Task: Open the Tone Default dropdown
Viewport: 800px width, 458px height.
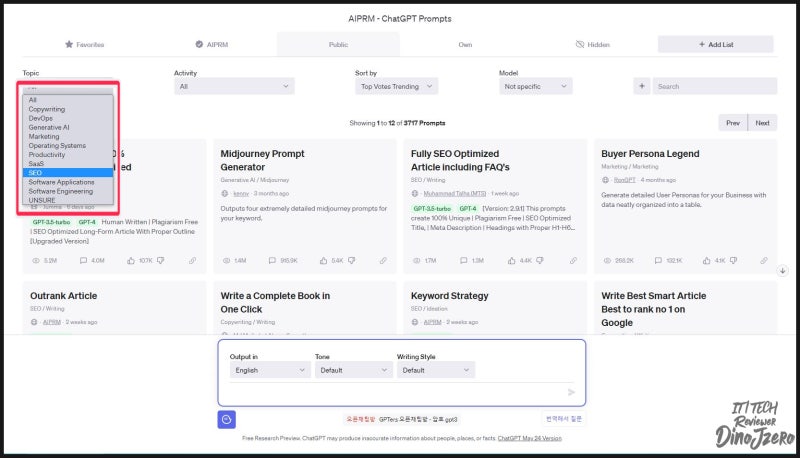Action: tap(354, 370)
